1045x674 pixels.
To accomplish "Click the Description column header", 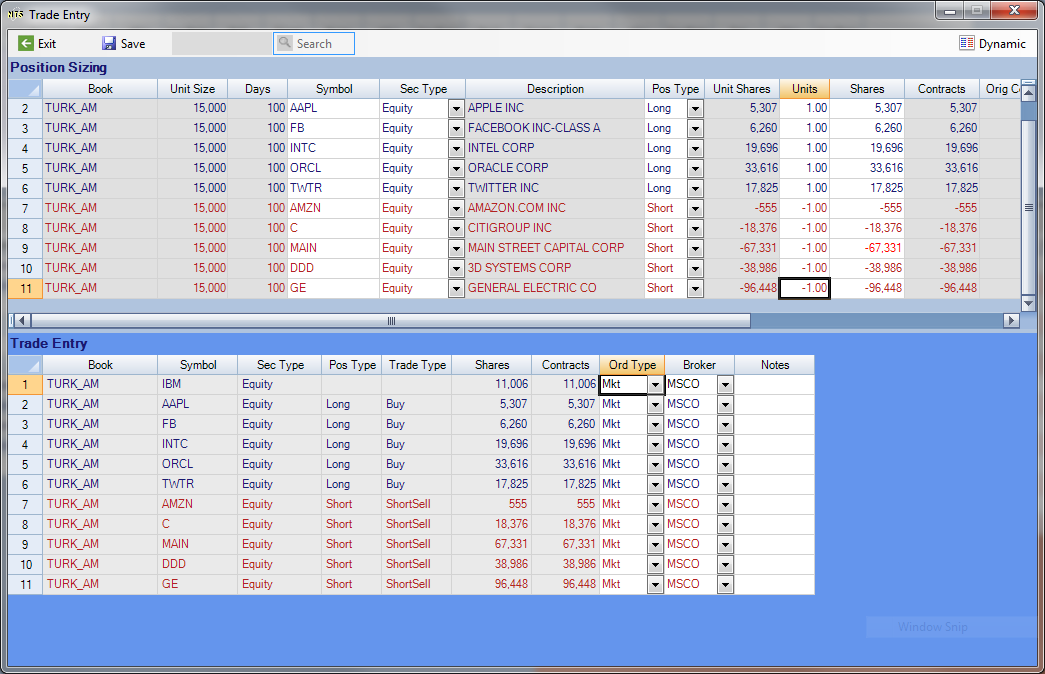I will pos(555,89).
